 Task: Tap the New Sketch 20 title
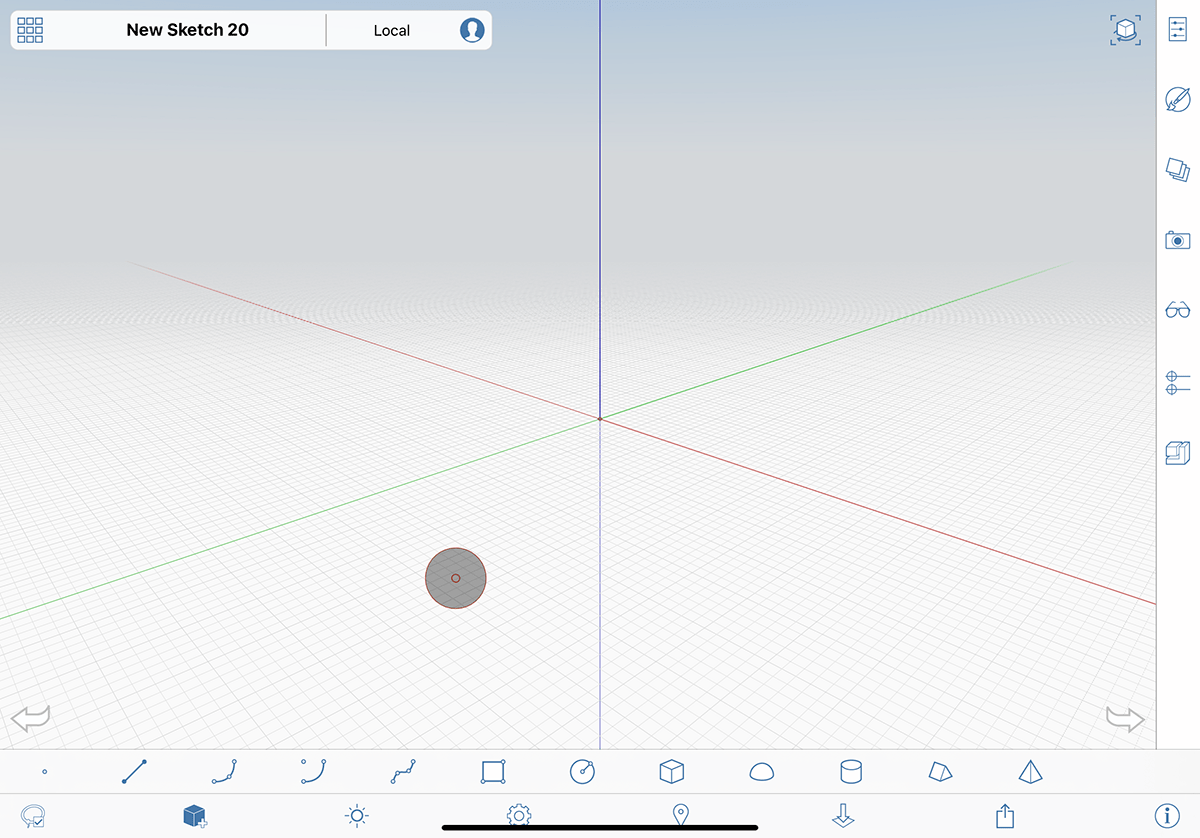(x=188, y=30)
